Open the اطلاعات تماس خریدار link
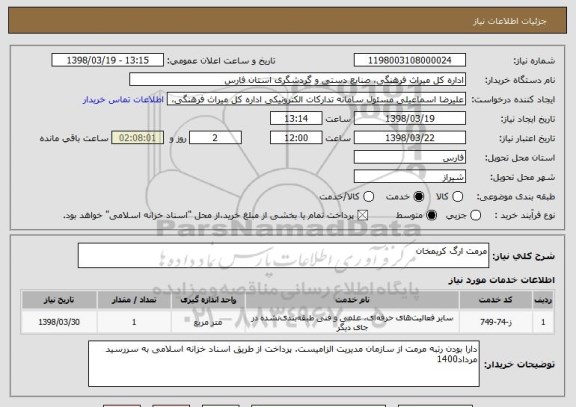 click(x=123, y=100)
